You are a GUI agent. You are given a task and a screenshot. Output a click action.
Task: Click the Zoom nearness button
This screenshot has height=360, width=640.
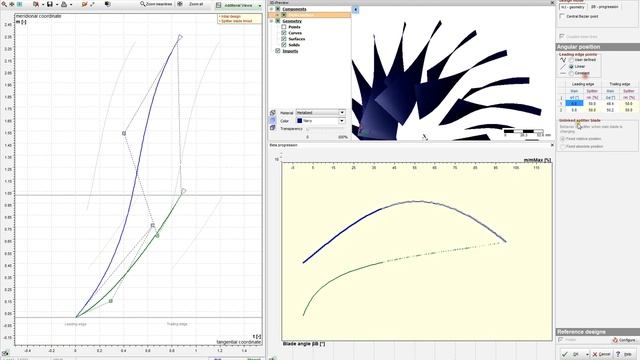pos(156,4)
